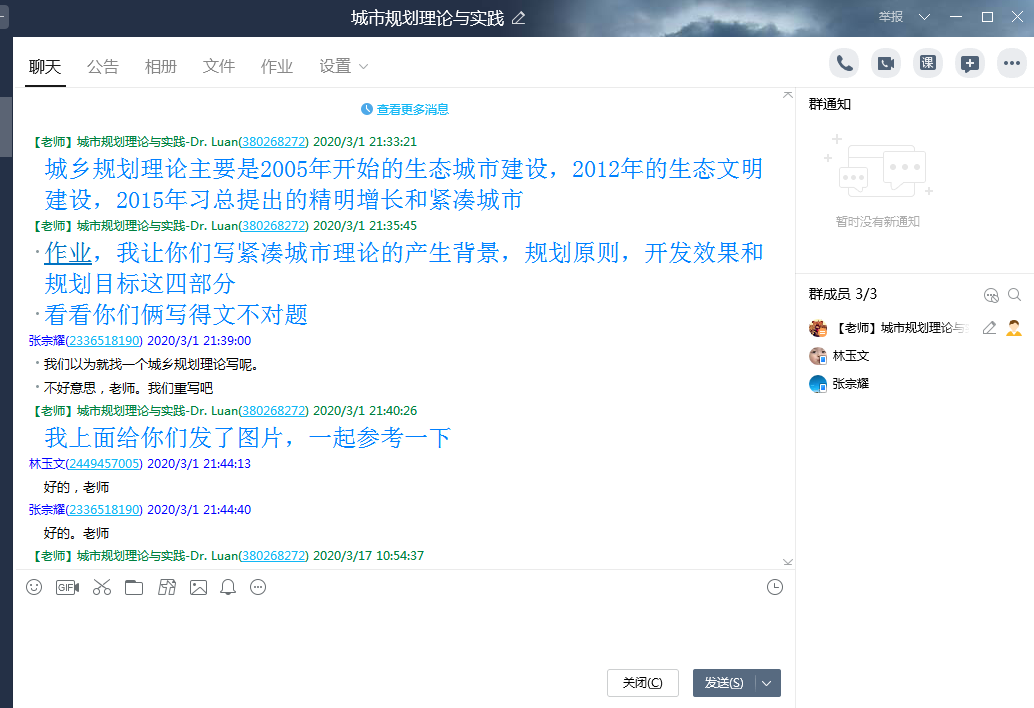Click the GIF sticker icon
This screenshot has height=708, width=1034.
click(x=67, y=588)
